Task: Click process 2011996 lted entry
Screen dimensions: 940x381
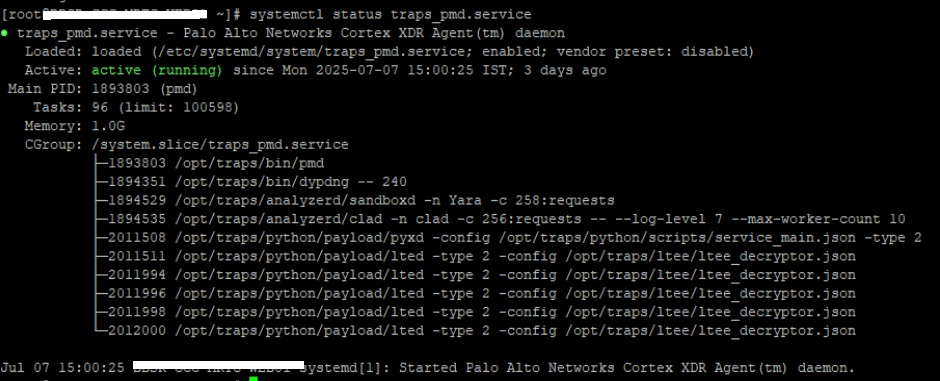Action: (x=482, y=294)
